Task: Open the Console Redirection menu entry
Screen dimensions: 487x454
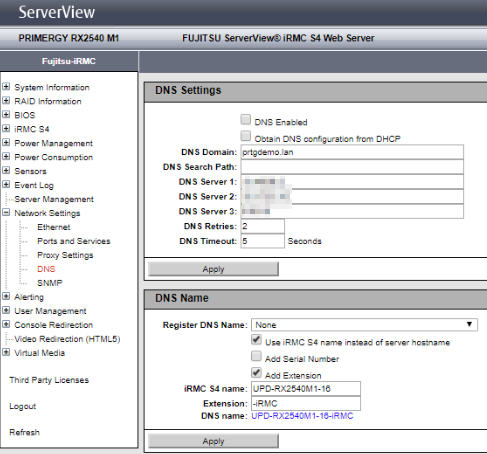Action: [x=53, y=325]
